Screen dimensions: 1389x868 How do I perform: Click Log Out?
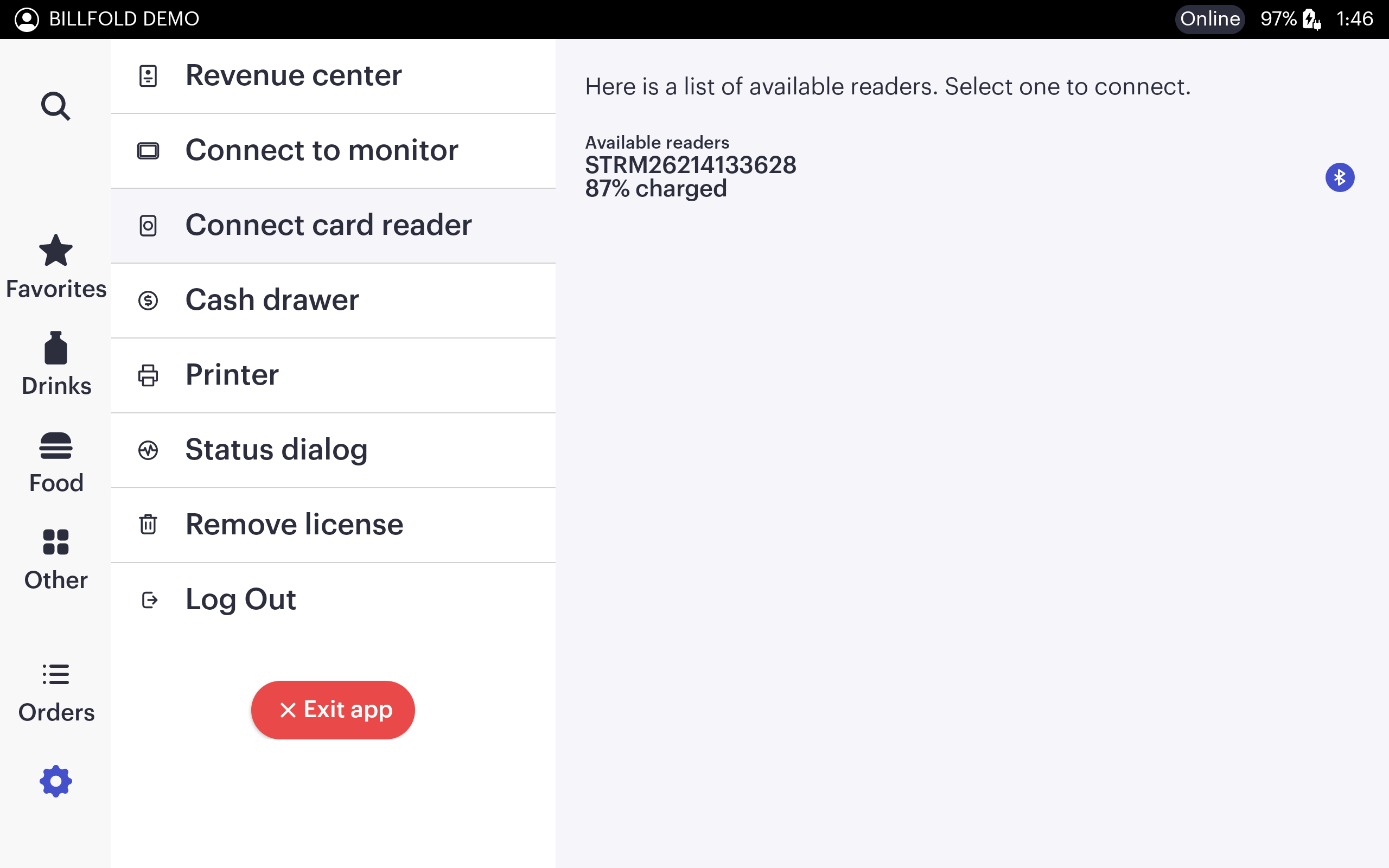[x=333, y=599]
